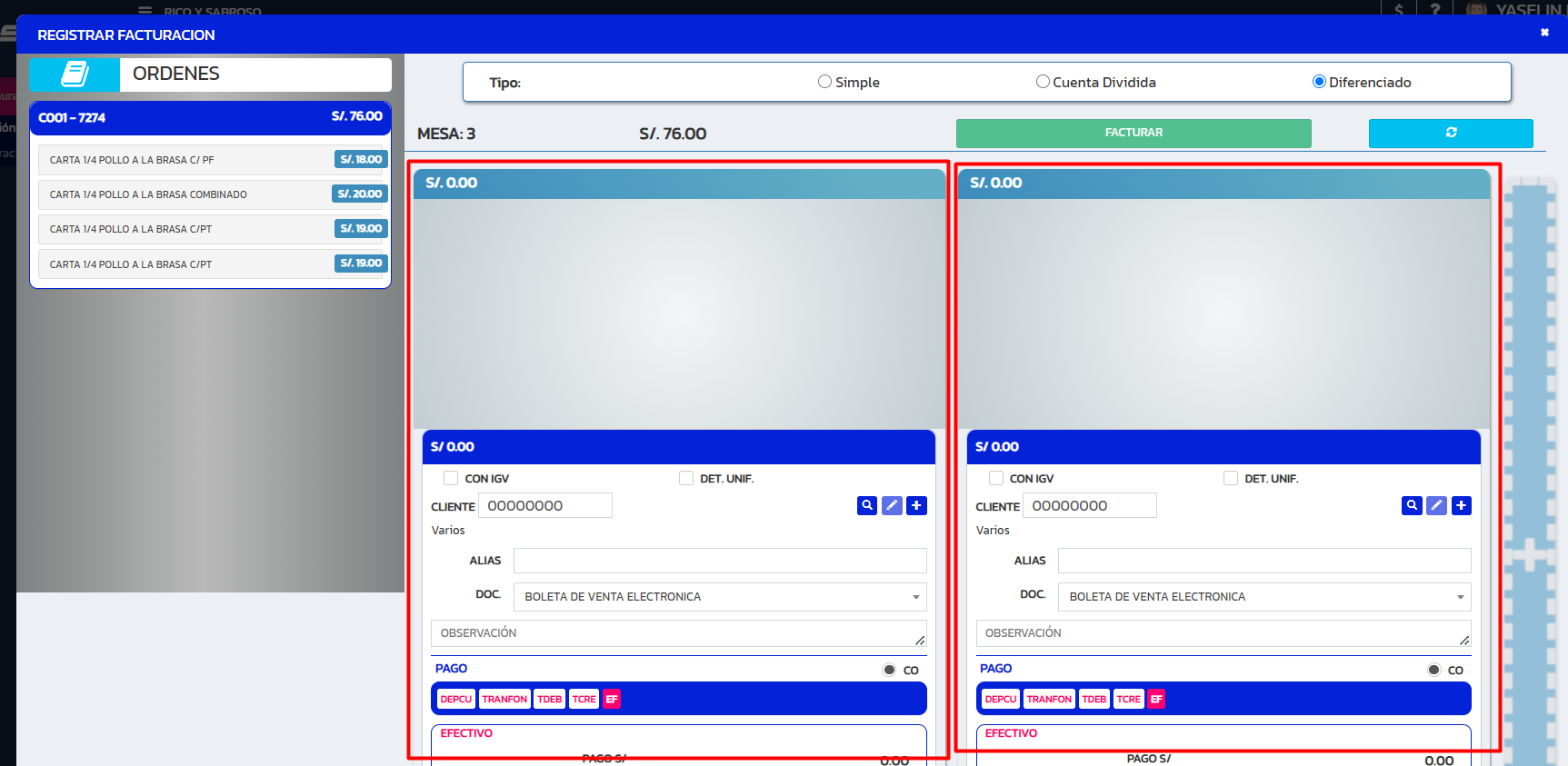Choose TCRE payment method in right panel
The height and width of the screenshot is (766, 1568).
click(1128, 699)
